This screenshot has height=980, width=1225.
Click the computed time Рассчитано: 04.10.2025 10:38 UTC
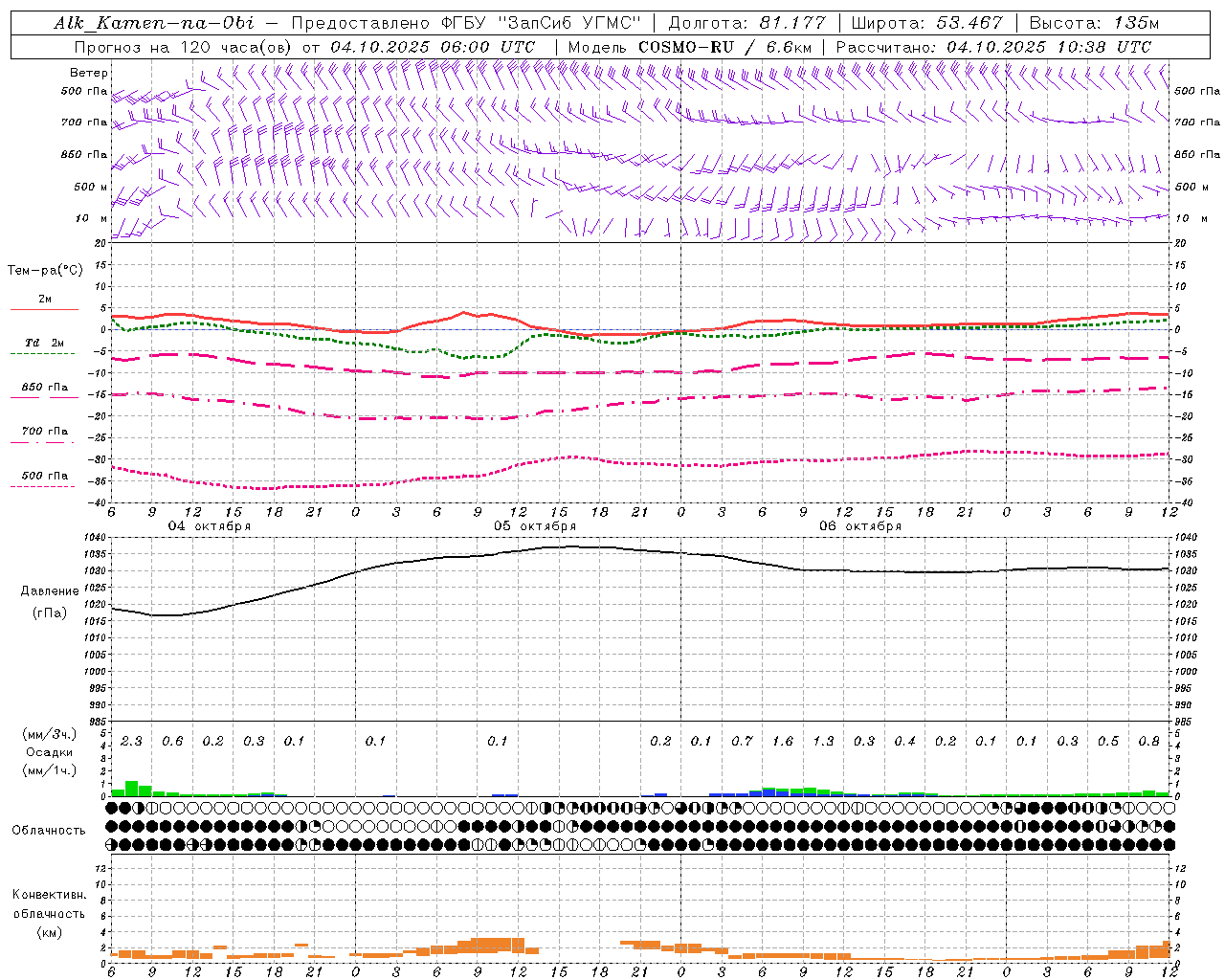tap(993, 47)
